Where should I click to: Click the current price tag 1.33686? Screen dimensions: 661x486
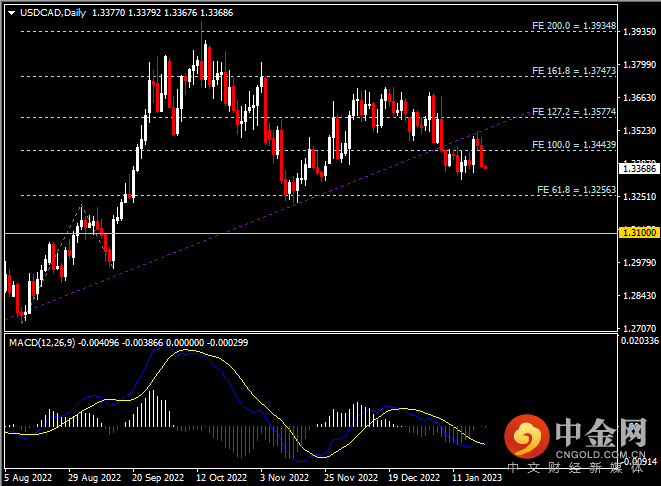pos(640,169)
